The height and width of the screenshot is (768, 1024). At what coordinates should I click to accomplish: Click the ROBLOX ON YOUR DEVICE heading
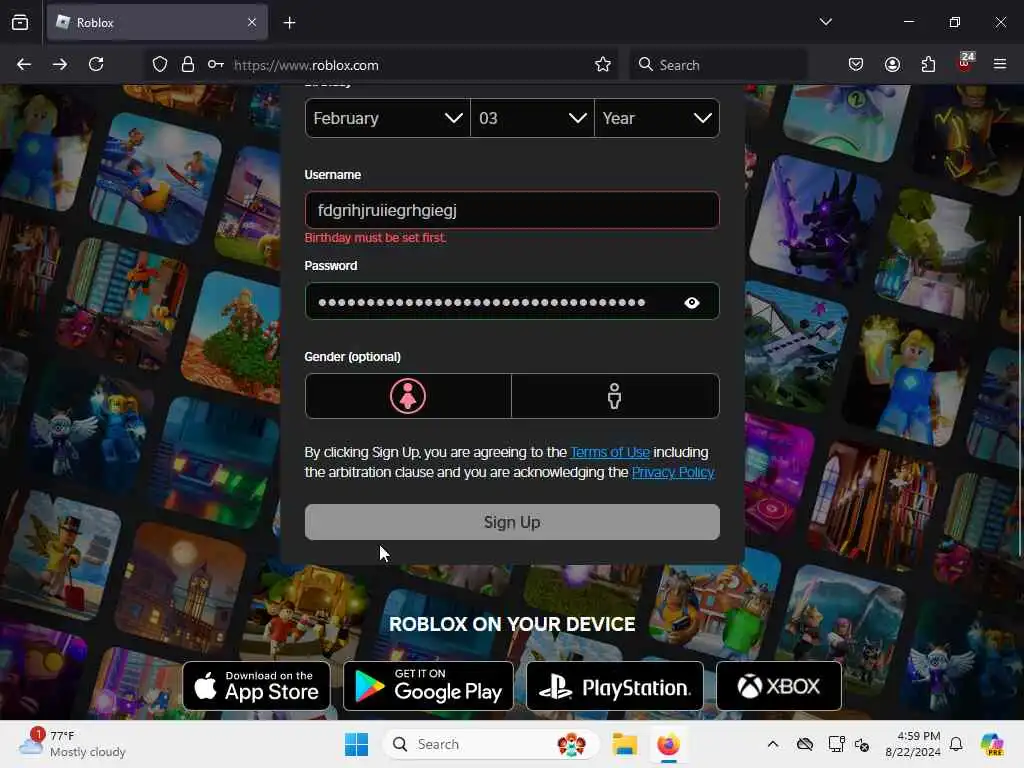tap(512, 624)
